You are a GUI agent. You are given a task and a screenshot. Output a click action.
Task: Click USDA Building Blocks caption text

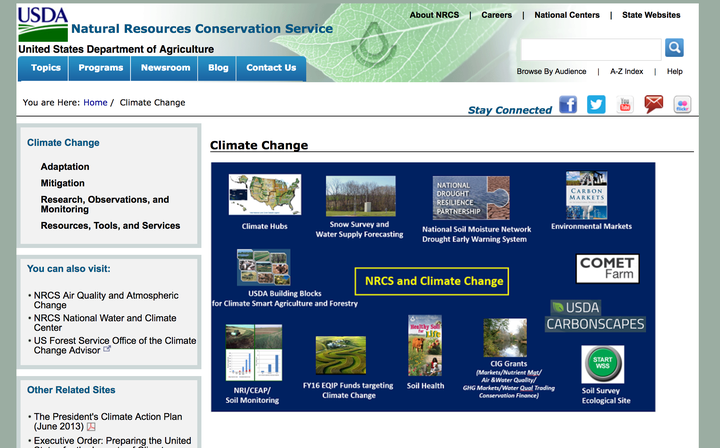click(285, 298)
